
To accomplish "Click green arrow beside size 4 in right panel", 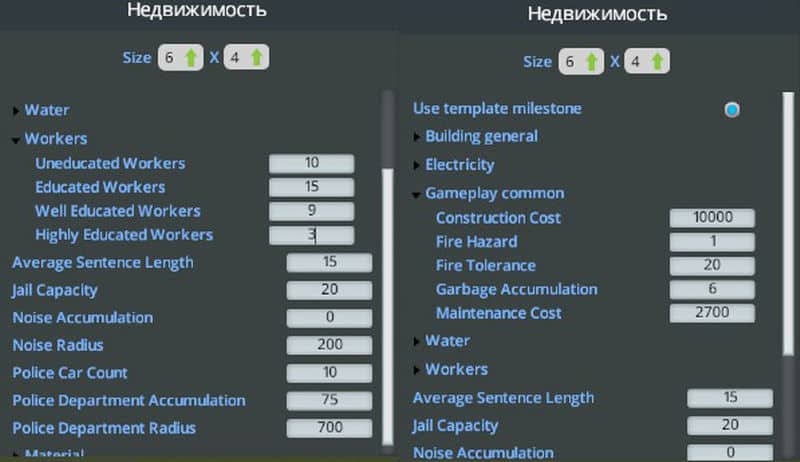I will point(656,61).
